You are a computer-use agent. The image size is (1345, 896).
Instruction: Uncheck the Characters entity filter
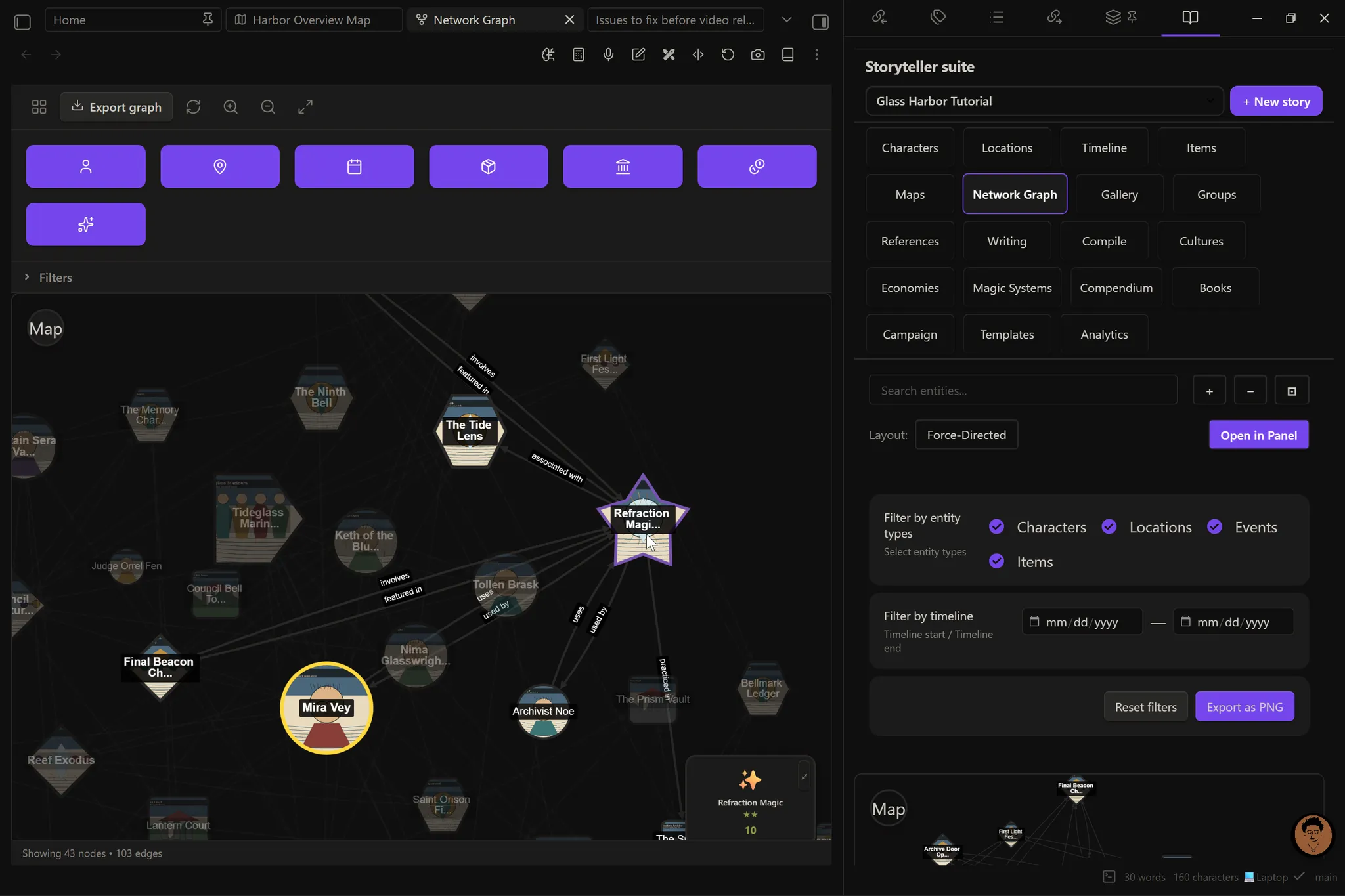[996, 527]
